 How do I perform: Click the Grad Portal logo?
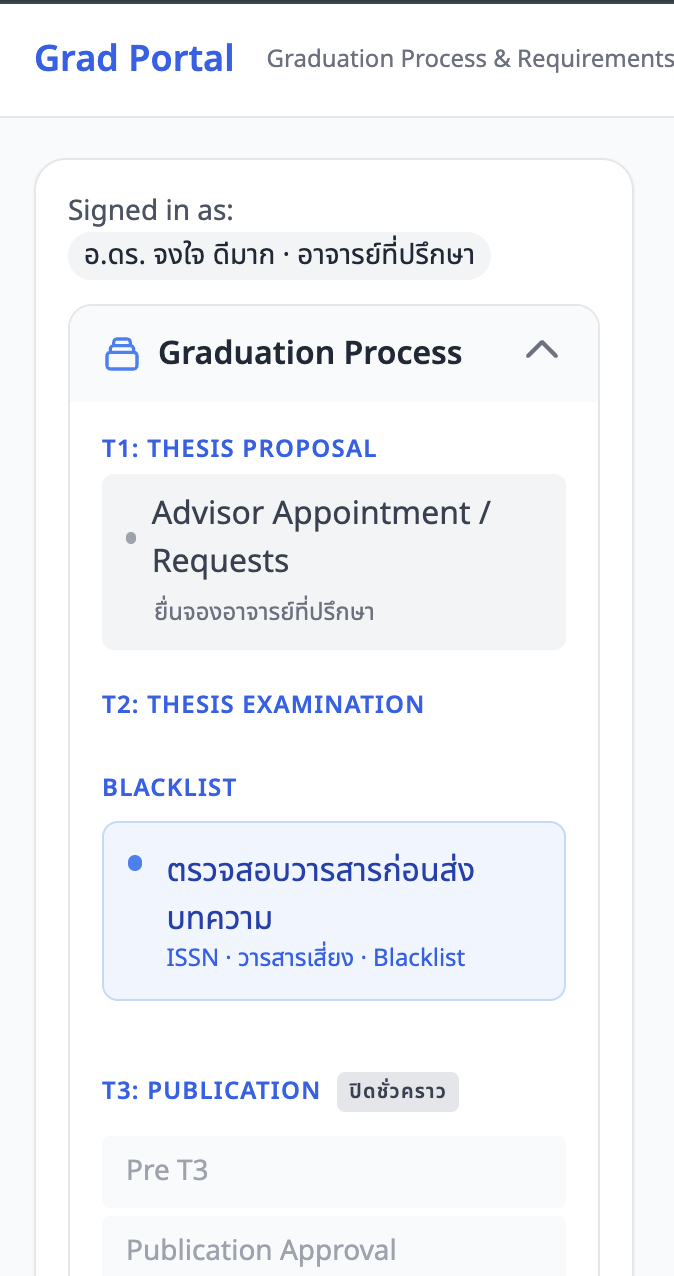pos(134,58)
